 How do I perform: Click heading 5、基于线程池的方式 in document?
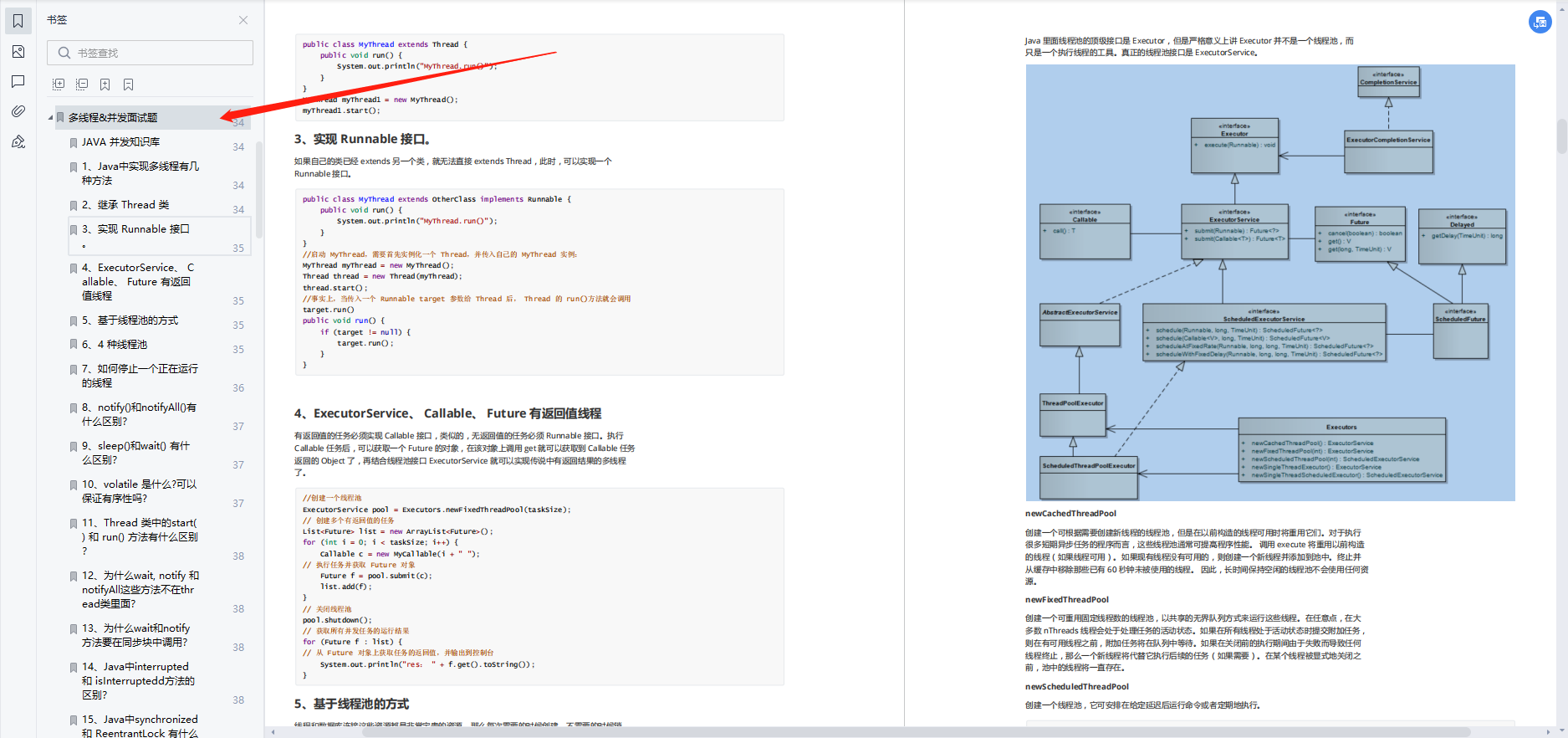pyautogui.click(x=351, y=704)
